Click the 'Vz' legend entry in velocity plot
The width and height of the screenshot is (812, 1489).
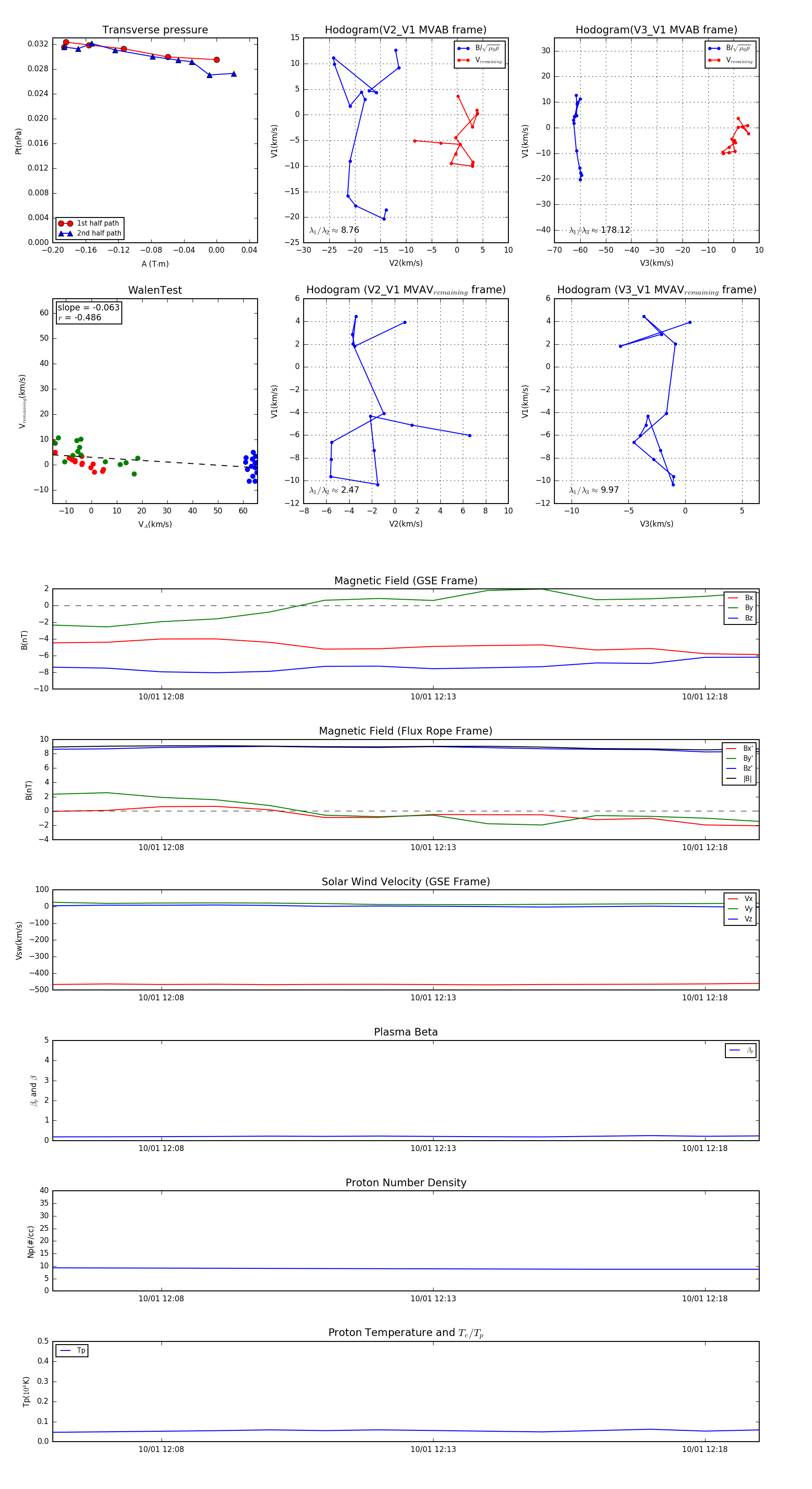point(740,919)
